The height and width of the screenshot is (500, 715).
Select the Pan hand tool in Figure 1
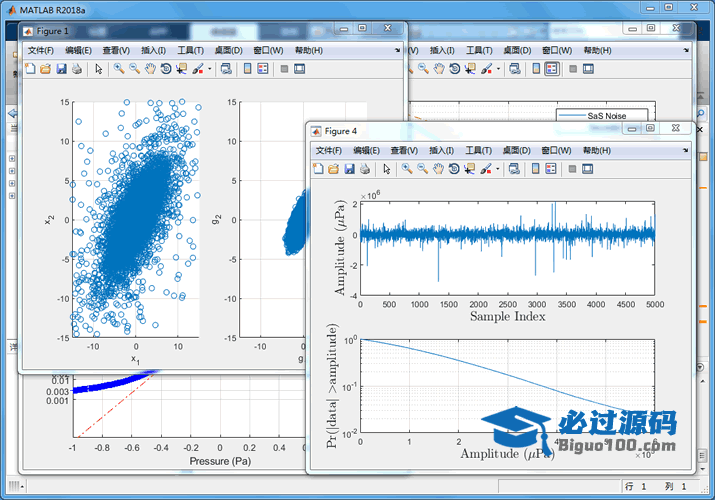tap(150, 69)
